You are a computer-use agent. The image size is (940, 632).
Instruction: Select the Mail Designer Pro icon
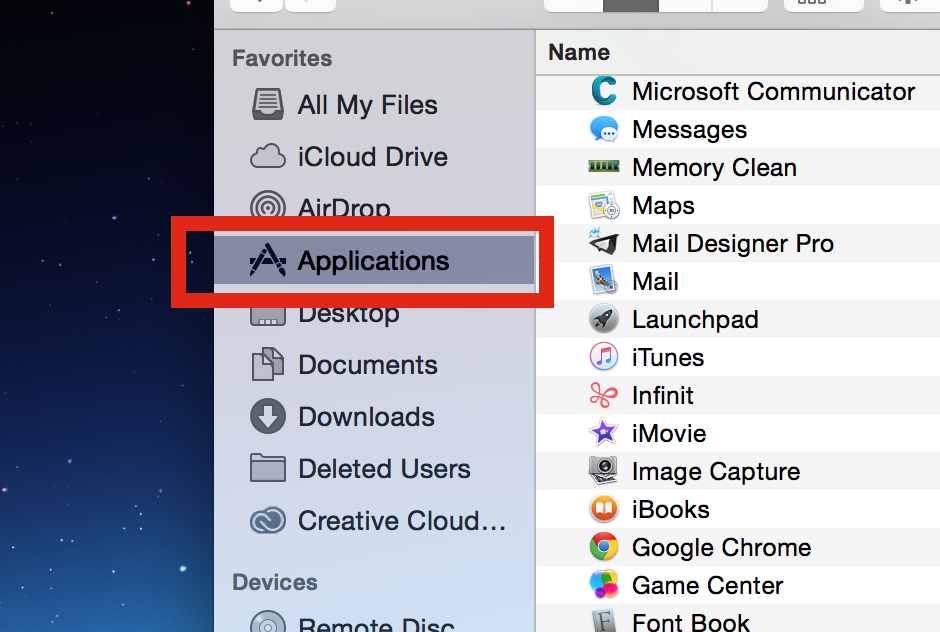[x=604, y=242]
